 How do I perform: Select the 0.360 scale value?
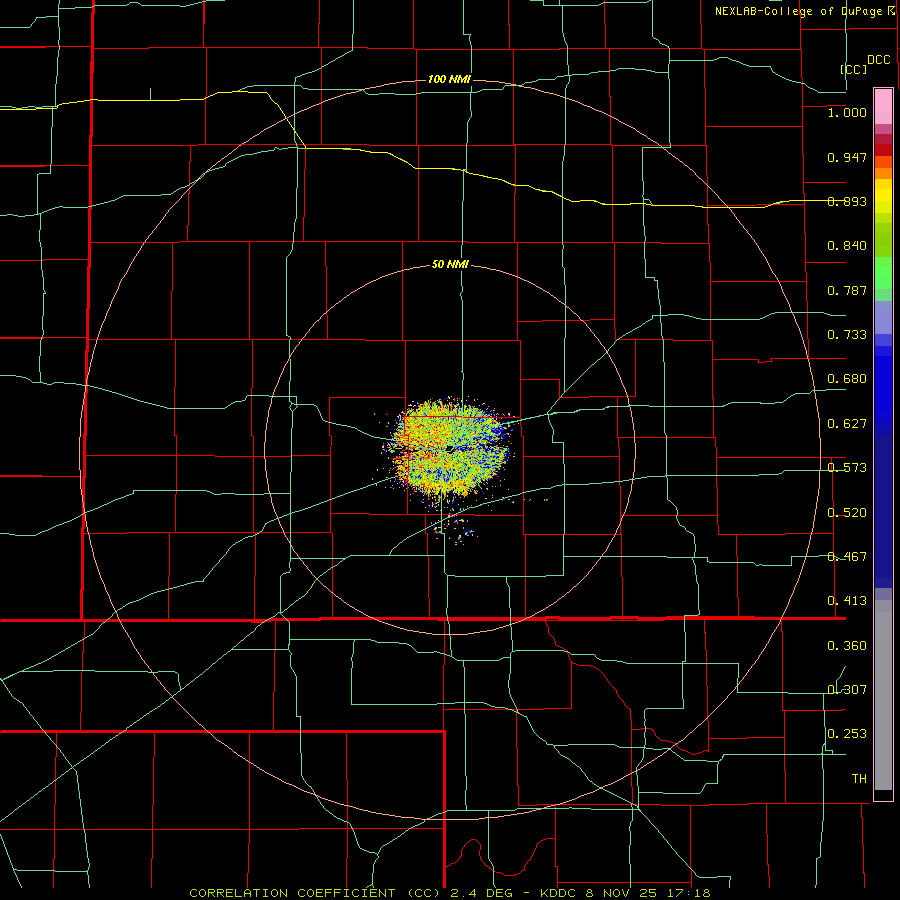tap(847, 646)
